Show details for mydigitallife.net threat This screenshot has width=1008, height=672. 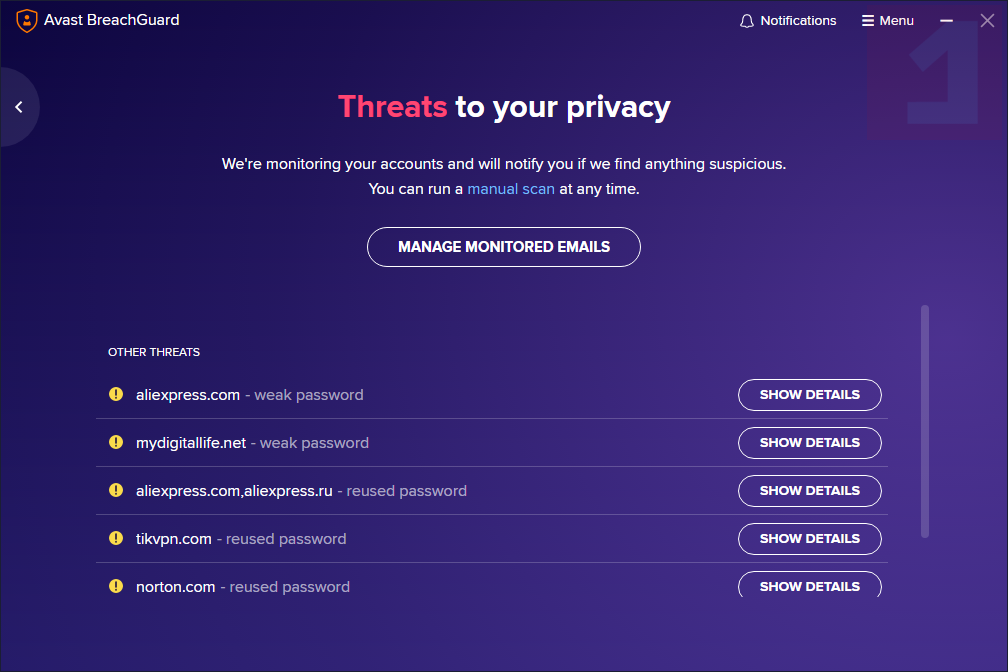tap(809, 443)
